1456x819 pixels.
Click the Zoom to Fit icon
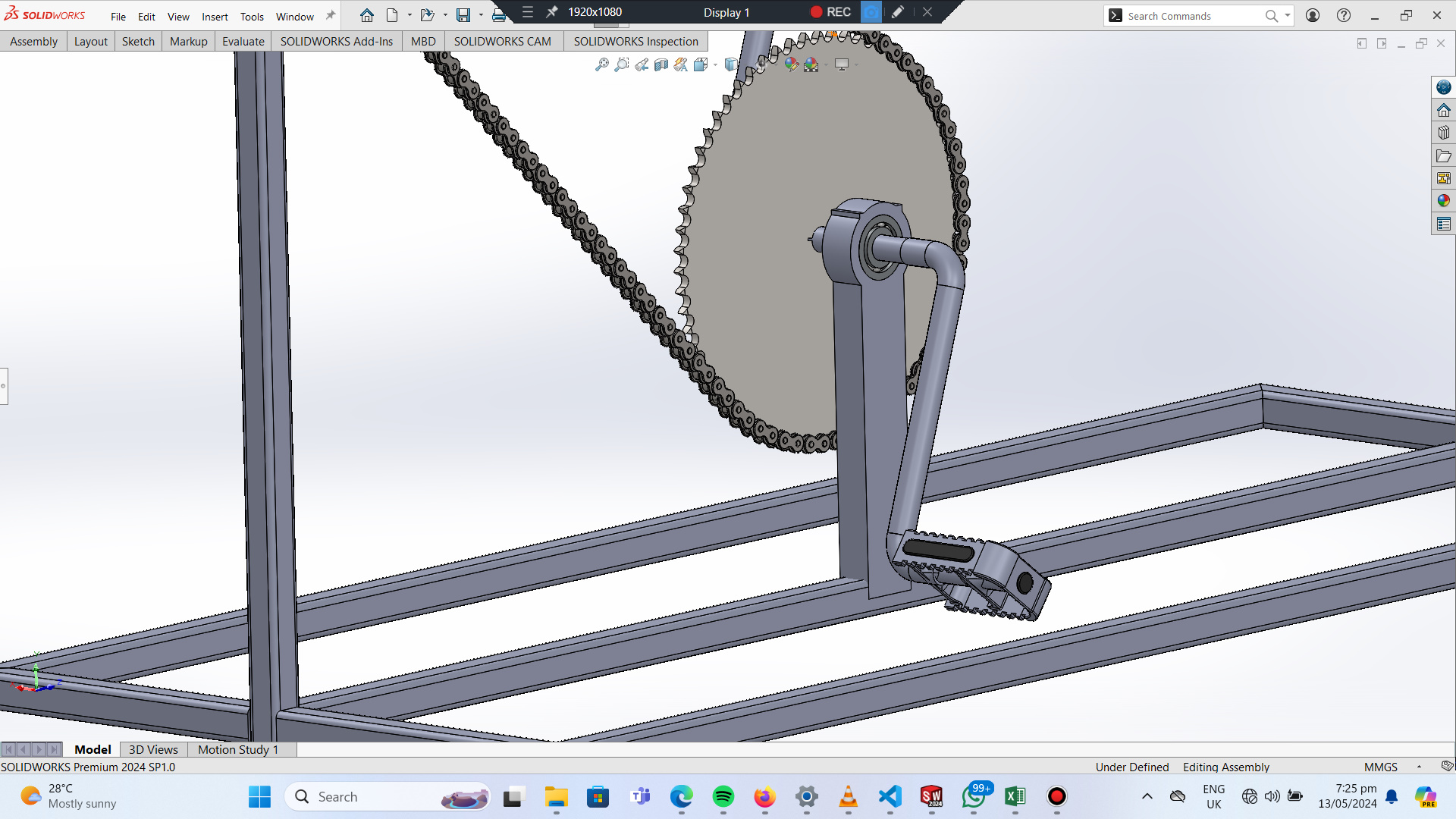602,65
